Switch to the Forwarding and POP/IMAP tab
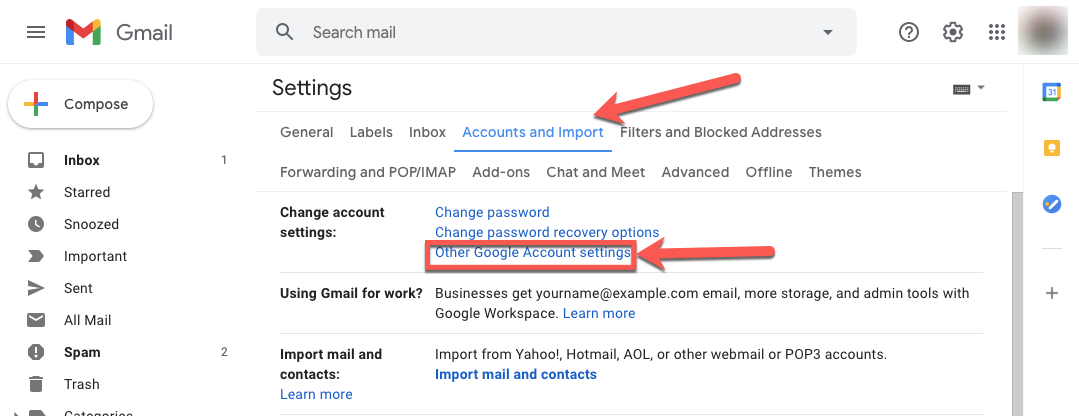Screen dimensions: 1079x416 click(x=367, y=172)
